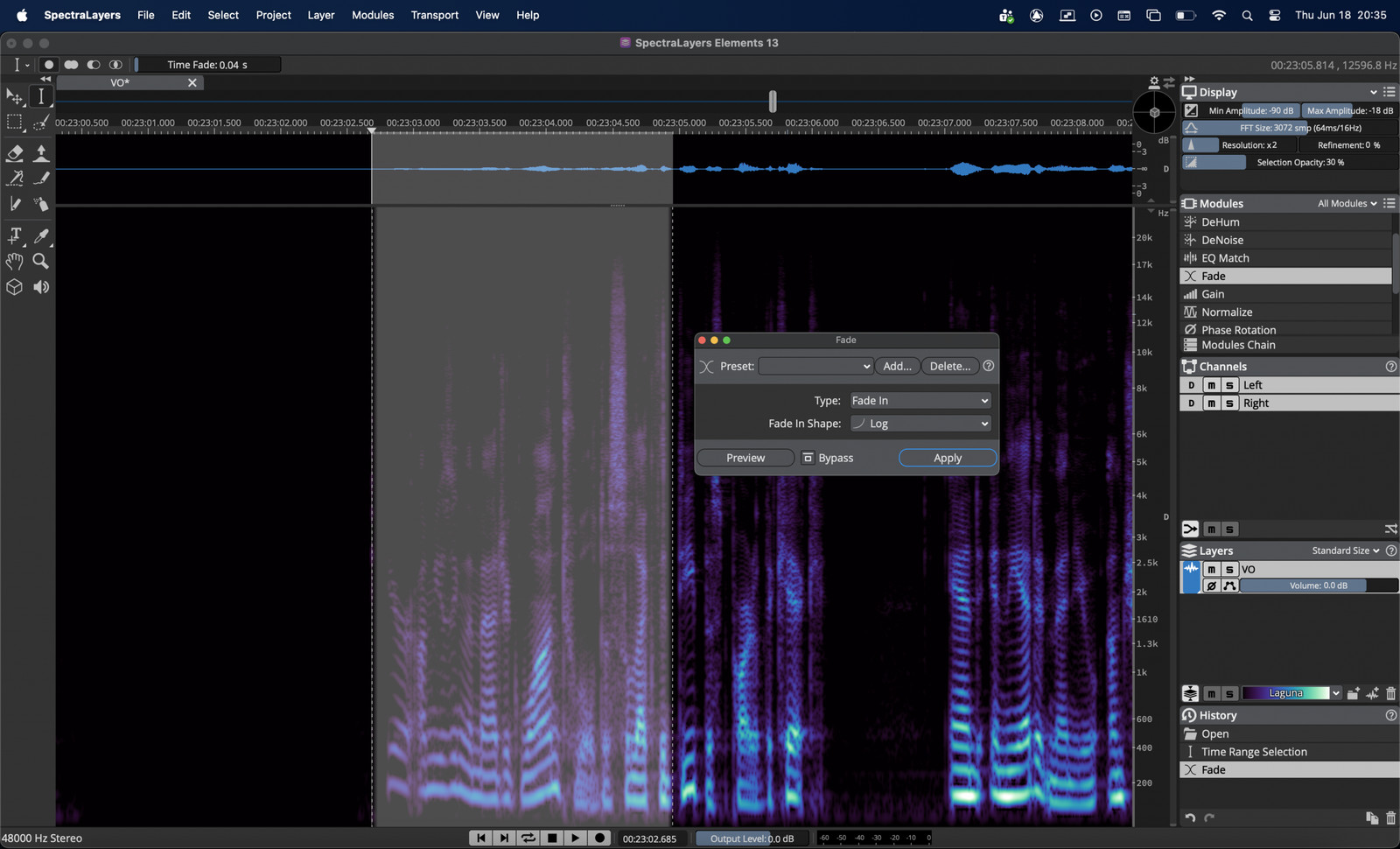The height and width of the screenshot is (849, 1400).
Task: Open the Transport menu
Action: point(435,15)
